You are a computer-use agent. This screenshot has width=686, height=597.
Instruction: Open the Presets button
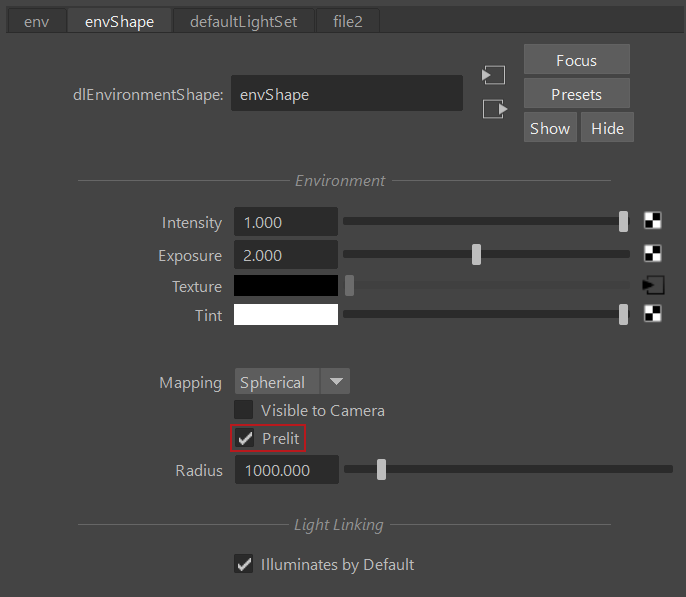pyautogui.click(x=576, y=94)
